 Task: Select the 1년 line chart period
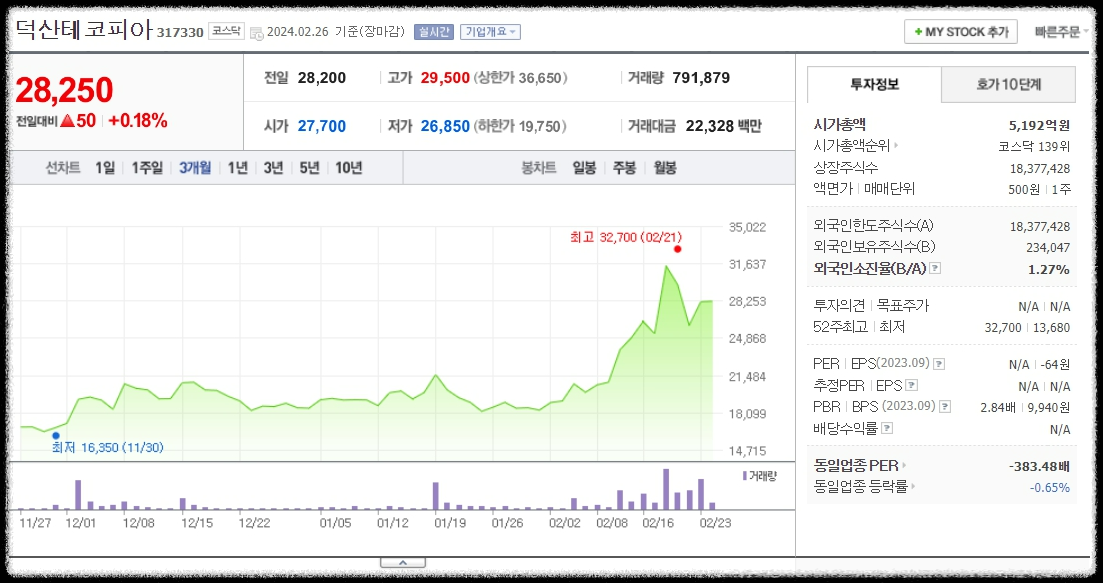click(x=238, y=168)
